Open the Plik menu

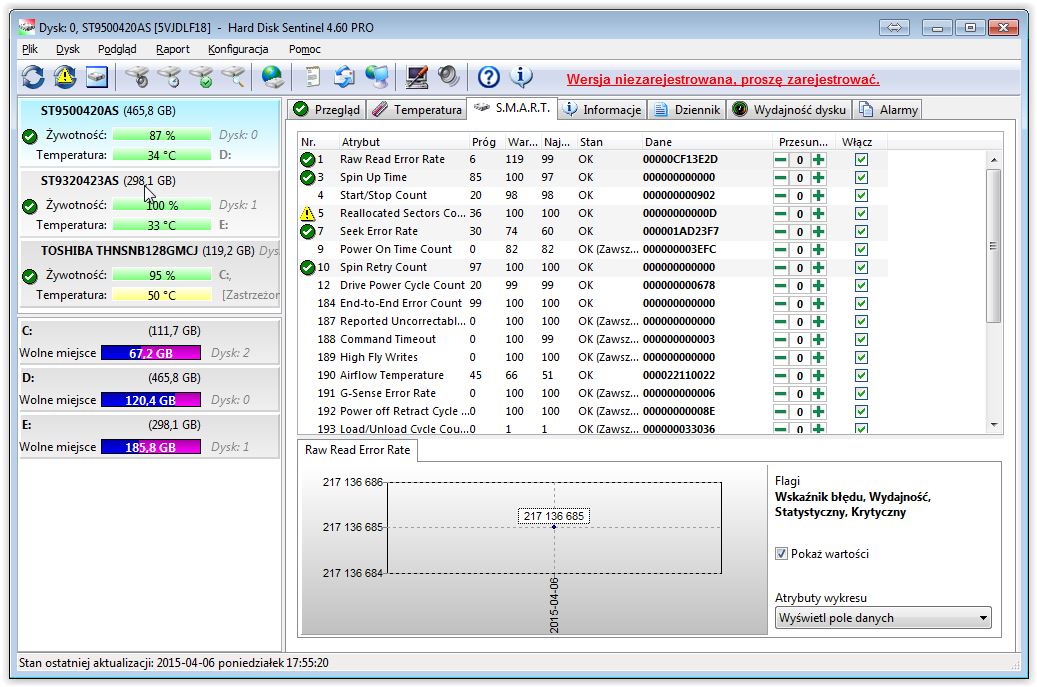[30, 49]
